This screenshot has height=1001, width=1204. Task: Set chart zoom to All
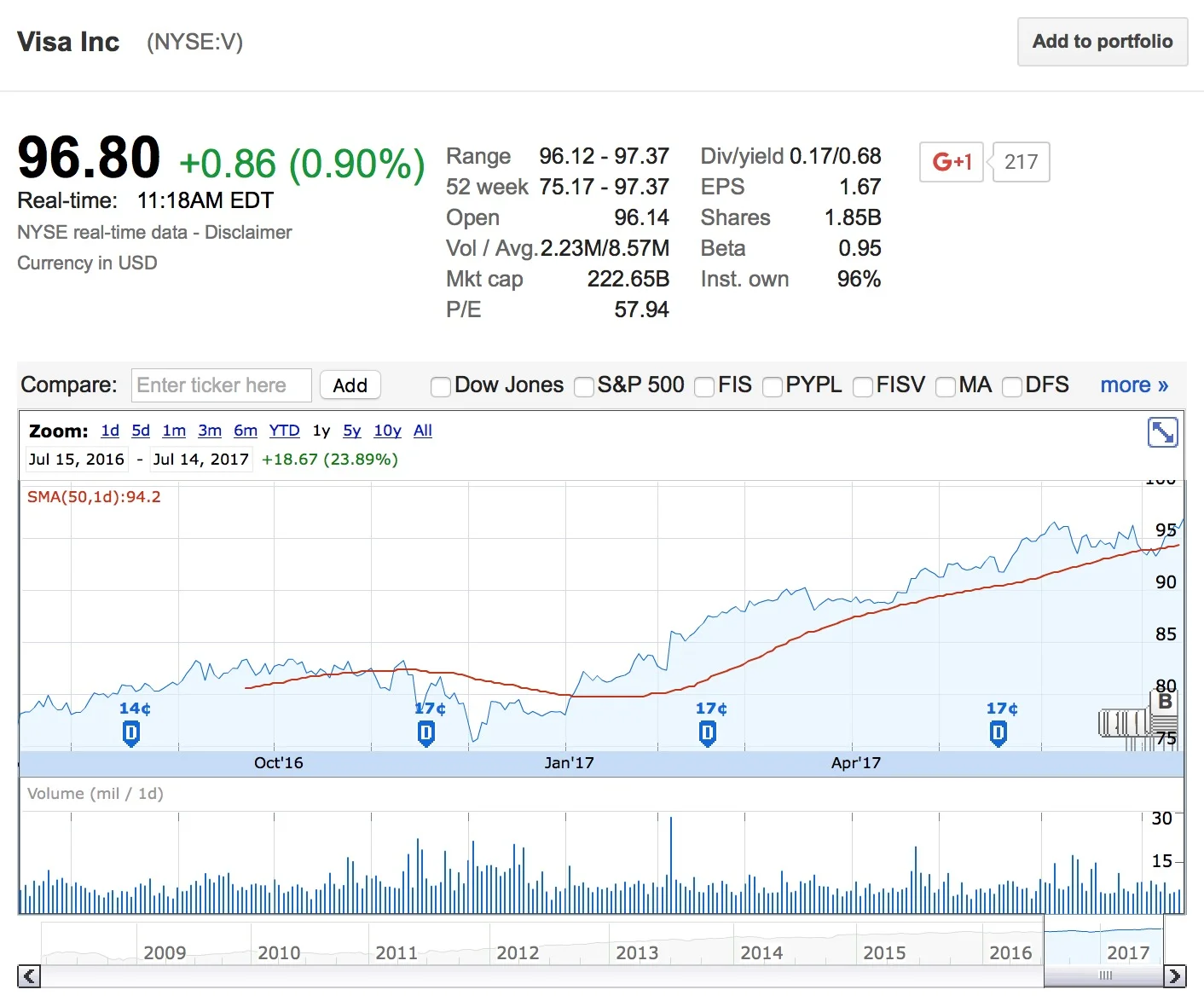coord(423,431)
